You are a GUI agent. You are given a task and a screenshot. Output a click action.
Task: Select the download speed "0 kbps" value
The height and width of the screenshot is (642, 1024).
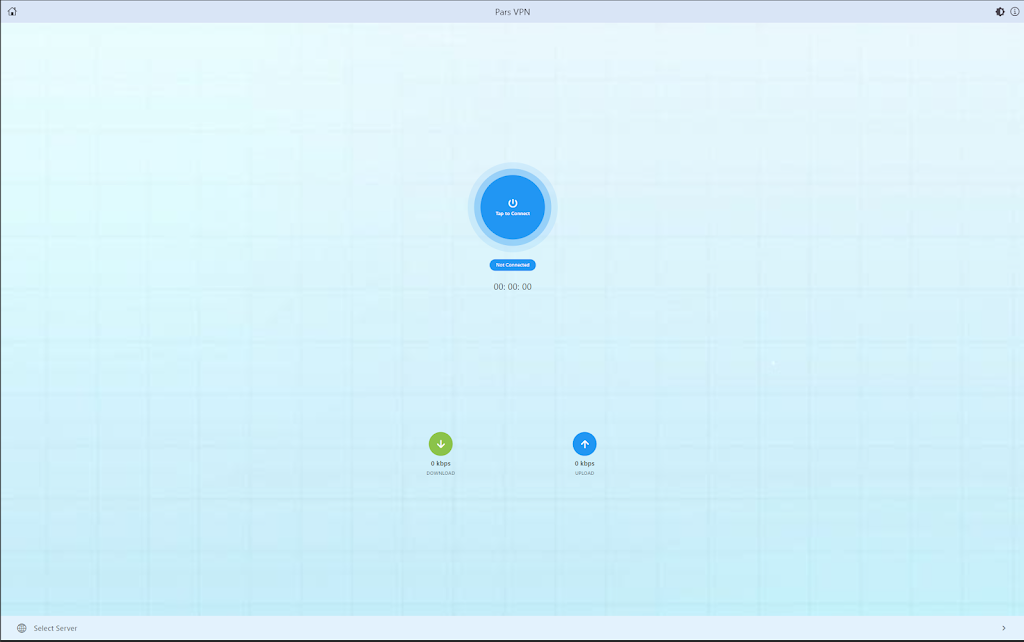click(440, 464)
